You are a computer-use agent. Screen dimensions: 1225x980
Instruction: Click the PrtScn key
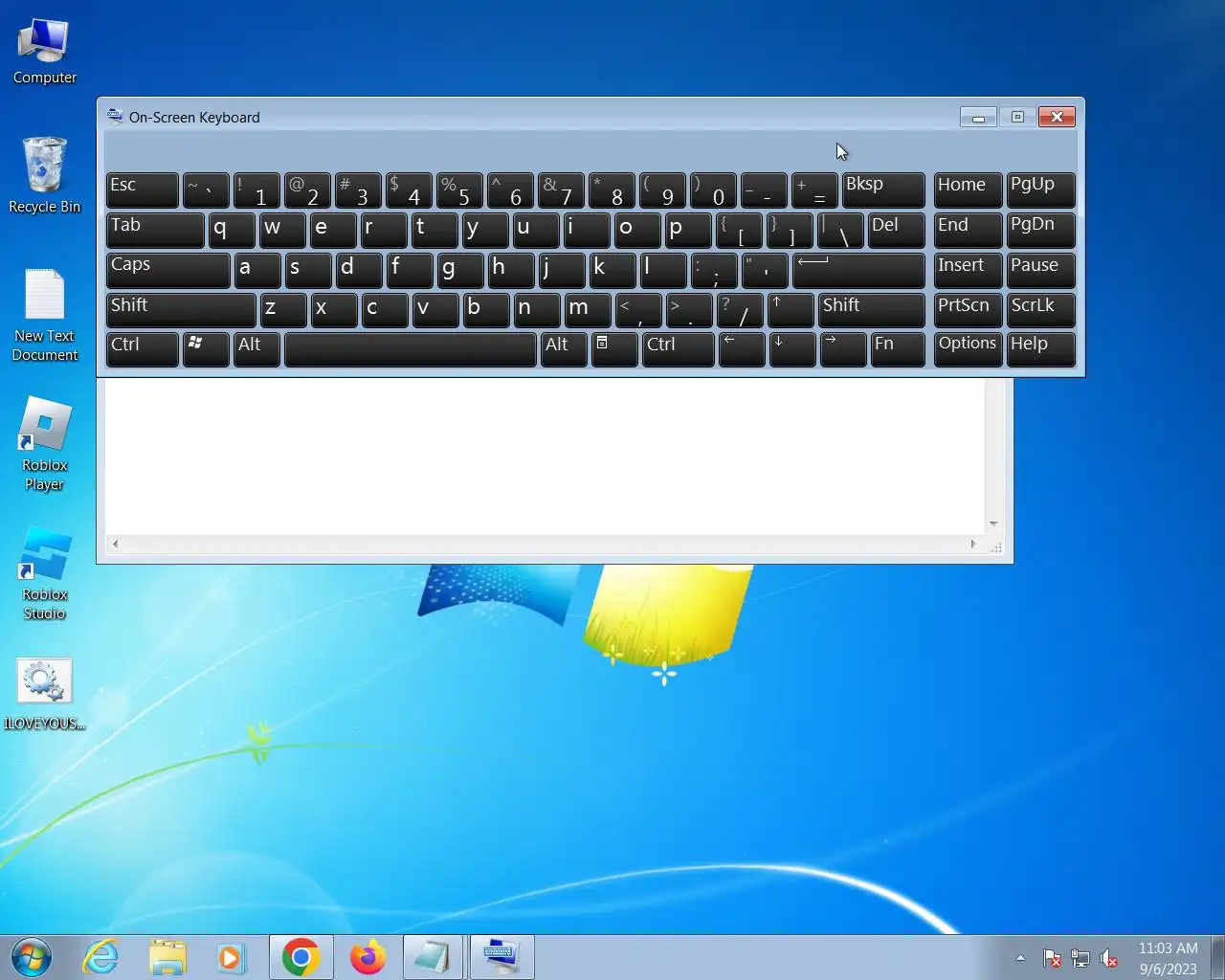[969, 310]
